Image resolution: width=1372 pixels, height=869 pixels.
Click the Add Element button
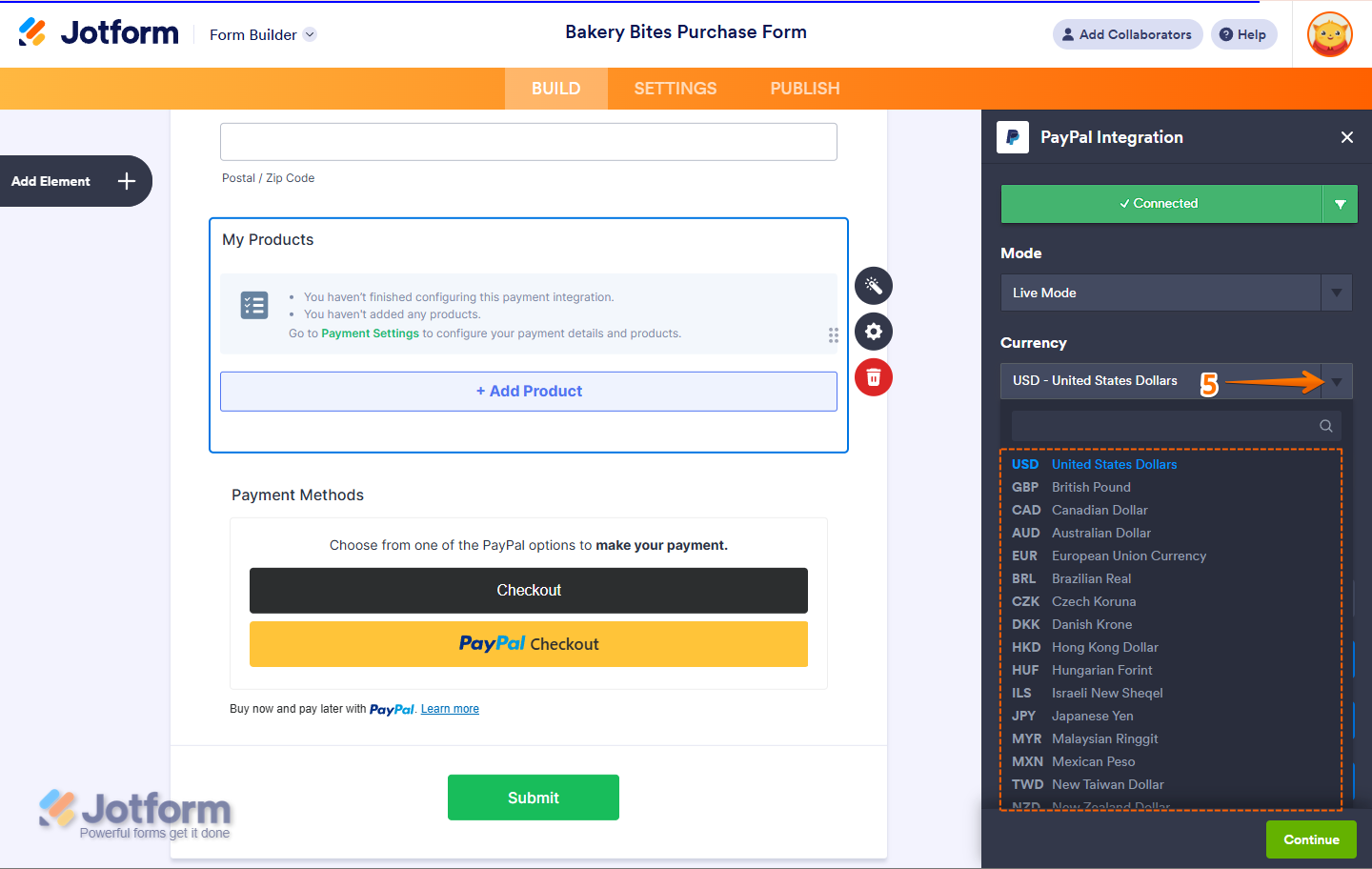point(75,181)
